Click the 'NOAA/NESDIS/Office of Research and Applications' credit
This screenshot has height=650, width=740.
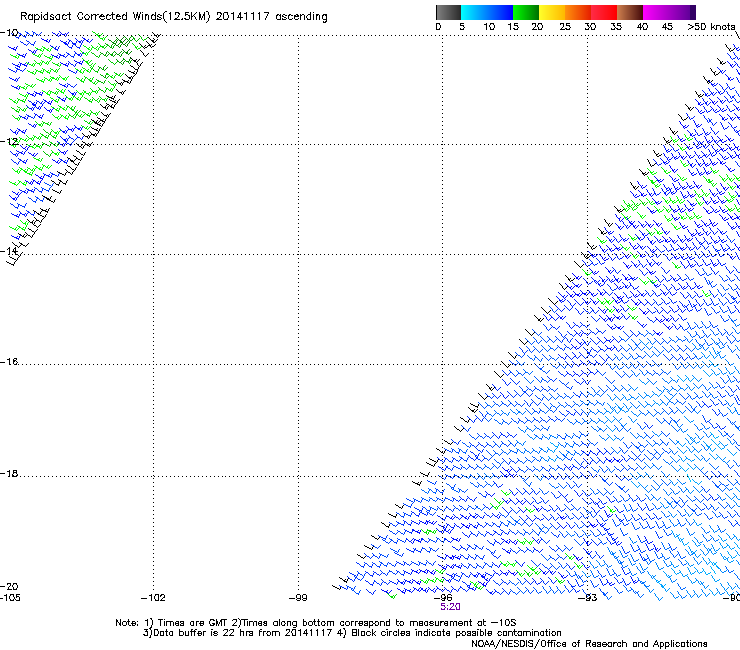pyautogui.click(x=589, y=644)
